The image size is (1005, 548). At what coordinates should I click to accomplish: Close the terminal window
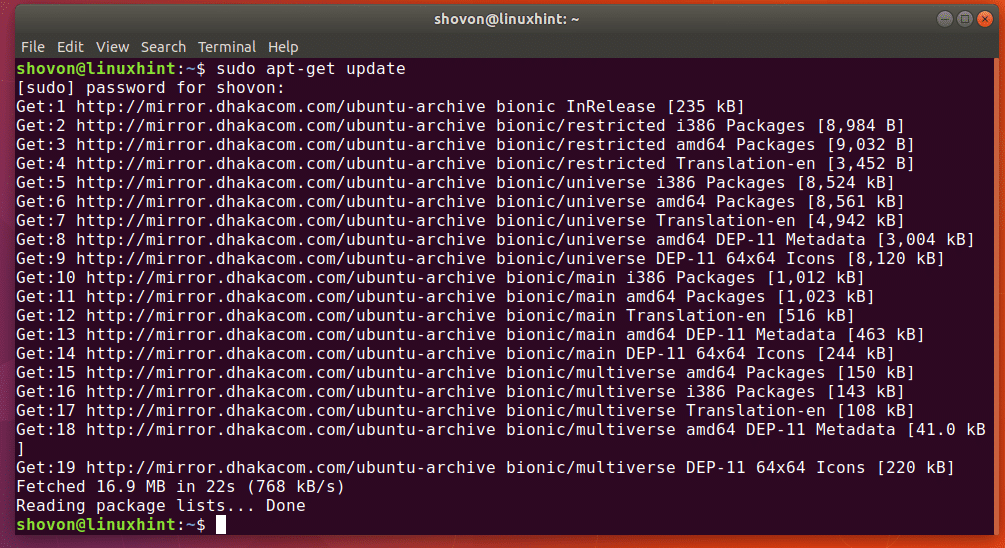click(985, 19)
